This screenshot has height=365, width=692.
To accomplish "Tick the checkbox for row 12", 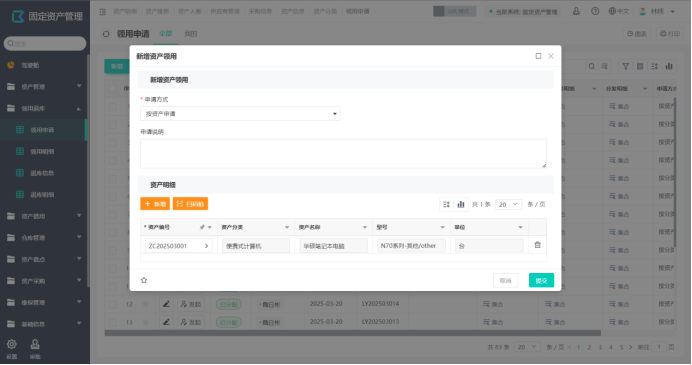I will tap(113, 304).
